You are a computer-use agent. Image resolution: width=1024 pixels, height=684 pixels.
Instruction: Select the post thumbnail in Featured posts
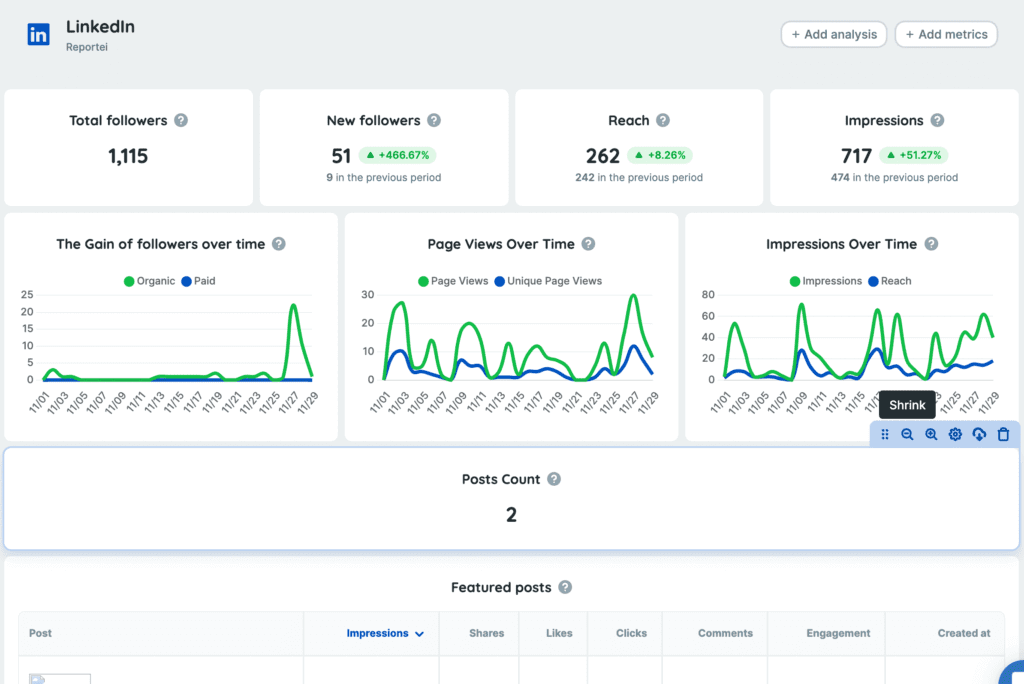(x=59, y=678)
